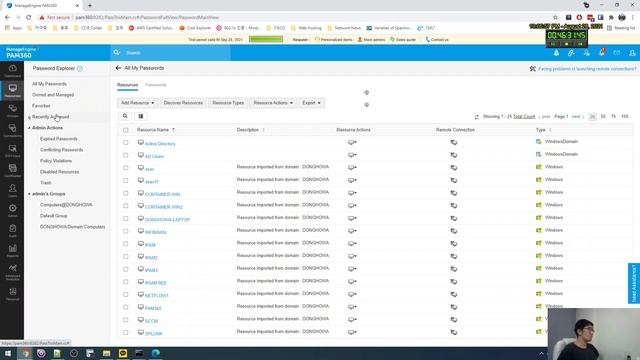Collapse the Admin Actions tree section
This screenshot has width=640, height=360.
pyautogui.click(x=29, y=128)
